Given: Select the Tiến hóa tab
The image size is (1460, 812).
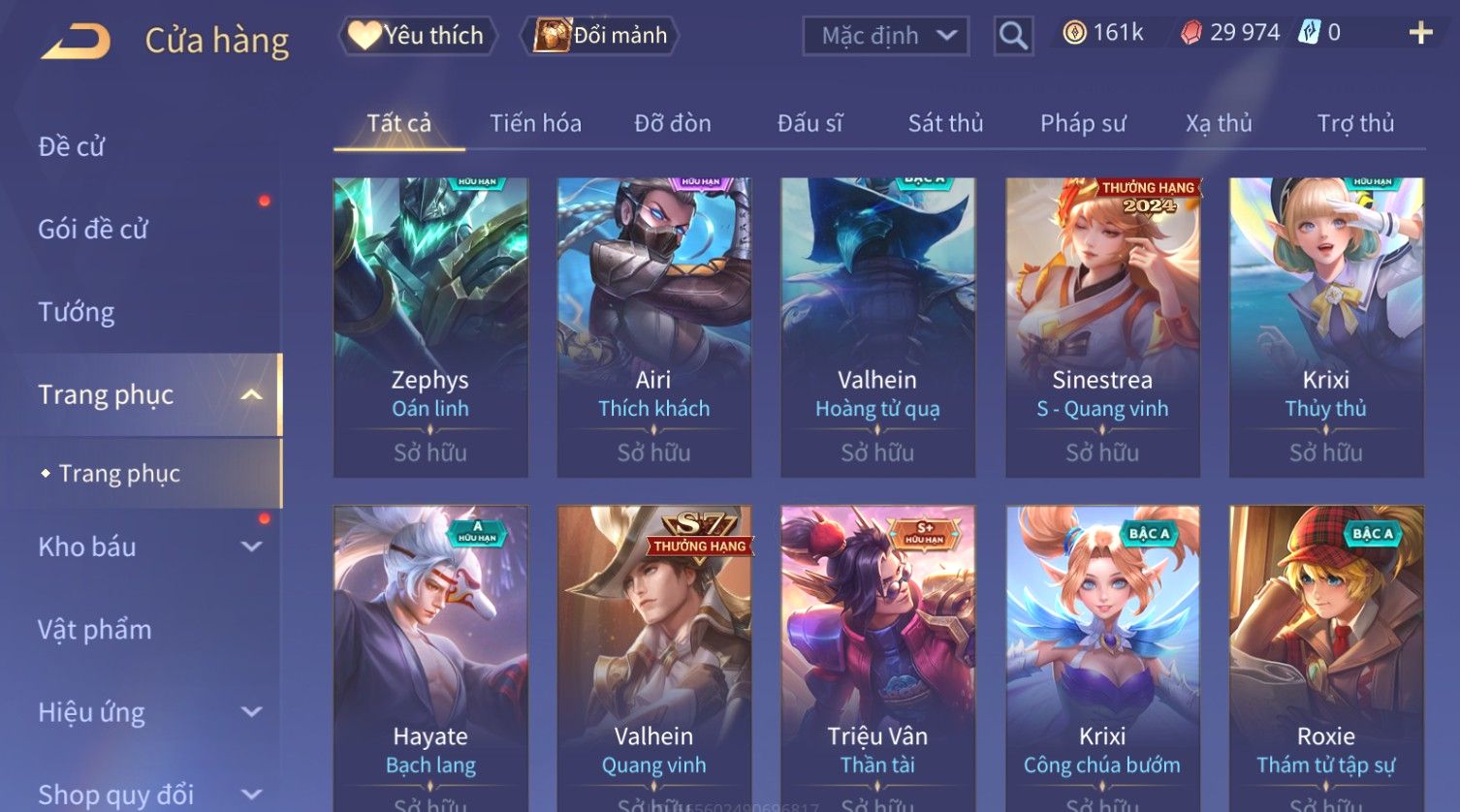Looking at the screenshot, I should click(535, 123).
